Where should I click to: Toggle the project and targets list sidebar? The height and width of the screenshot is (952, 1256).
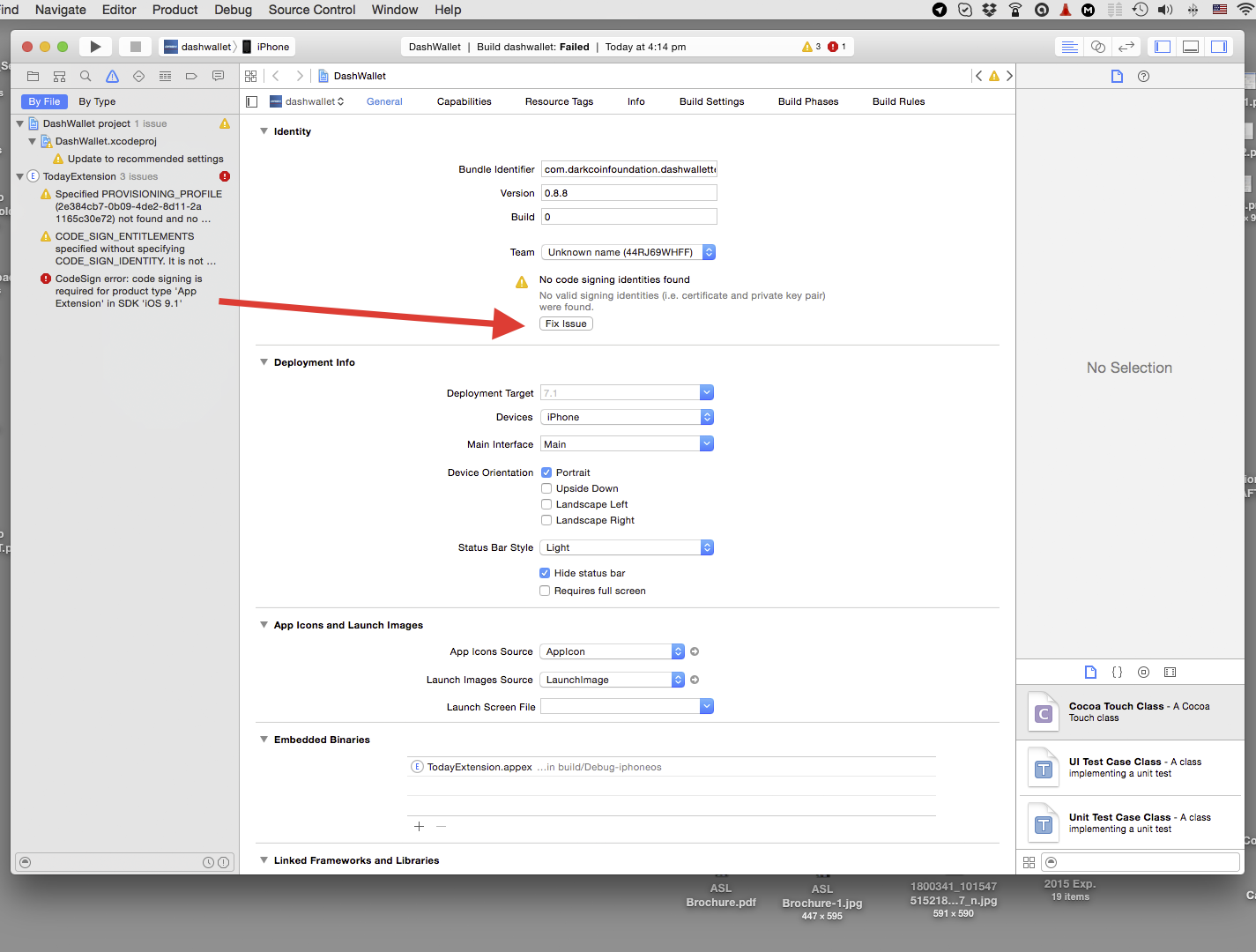pyautogui.click(x=252, y=101)
